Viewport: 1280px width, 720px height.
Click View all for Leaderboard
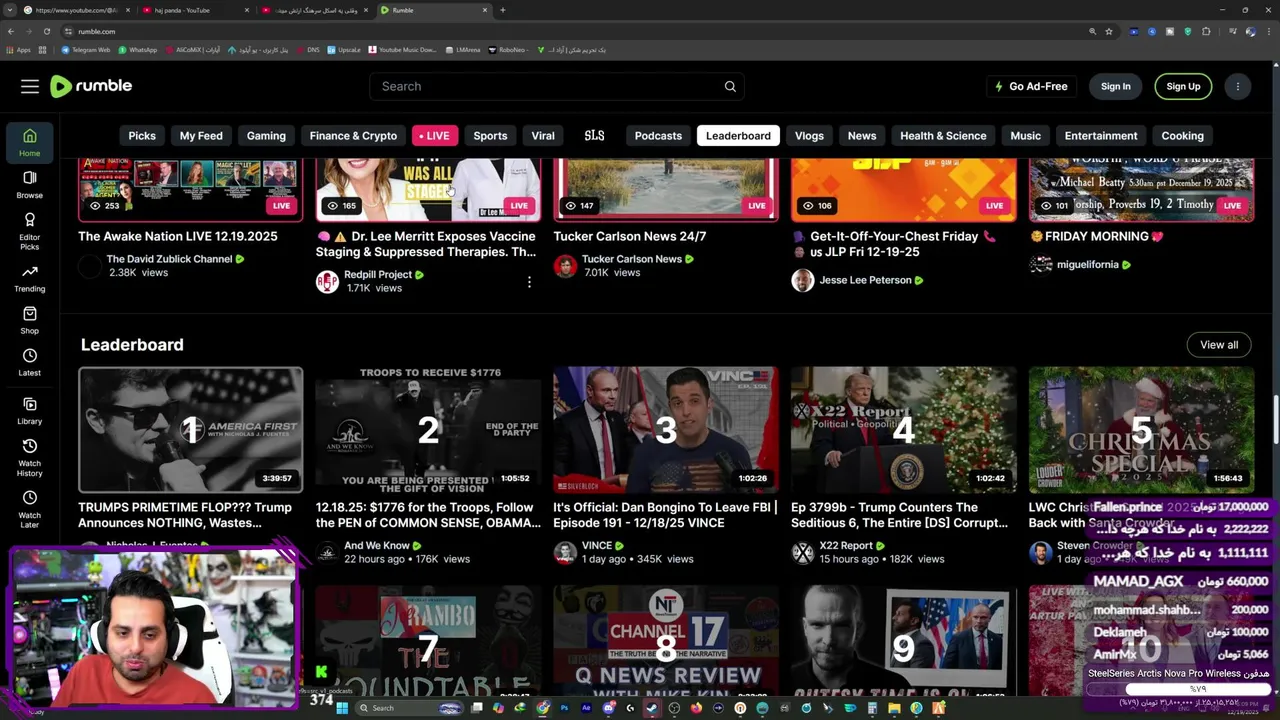tap(1219, 345)
